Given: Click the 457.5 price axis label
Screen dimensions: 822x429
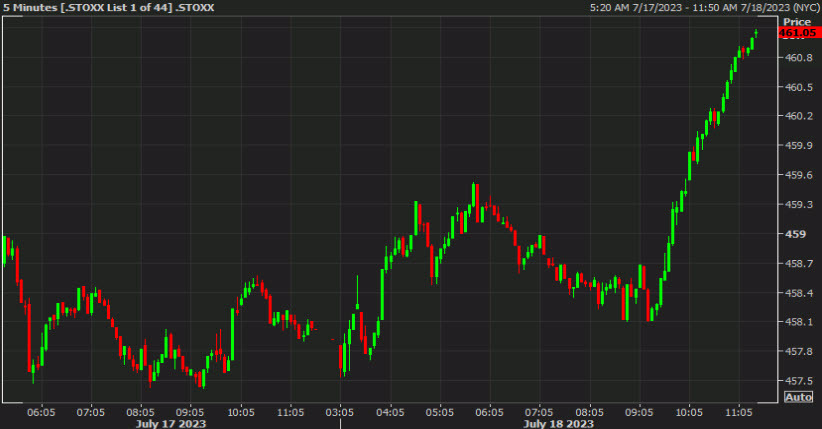Looking at the screenshot, I should (798, 380).
